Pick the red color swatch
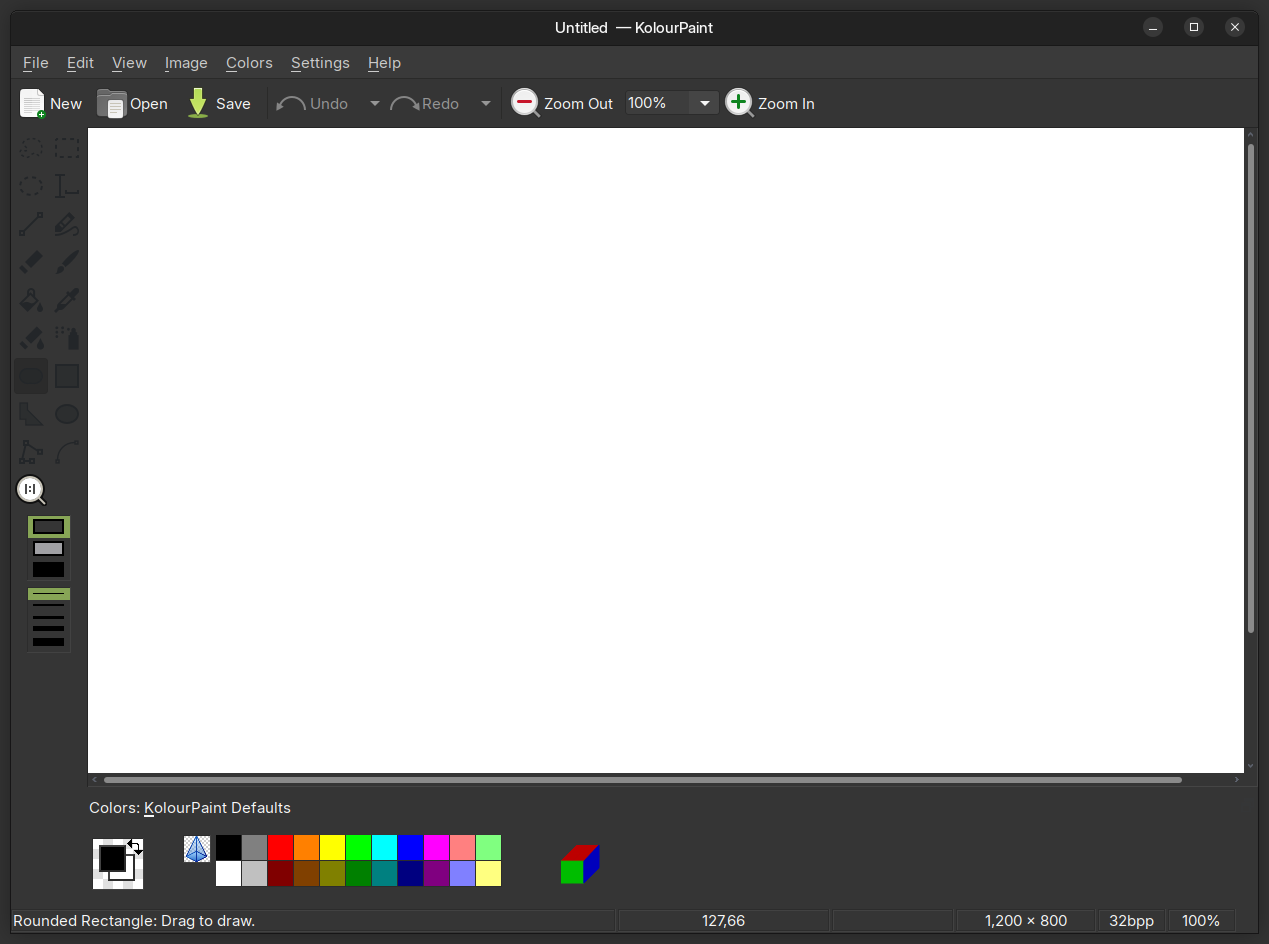The height and width of the screenshot is (944, 1269). click(x=280, y=848)
